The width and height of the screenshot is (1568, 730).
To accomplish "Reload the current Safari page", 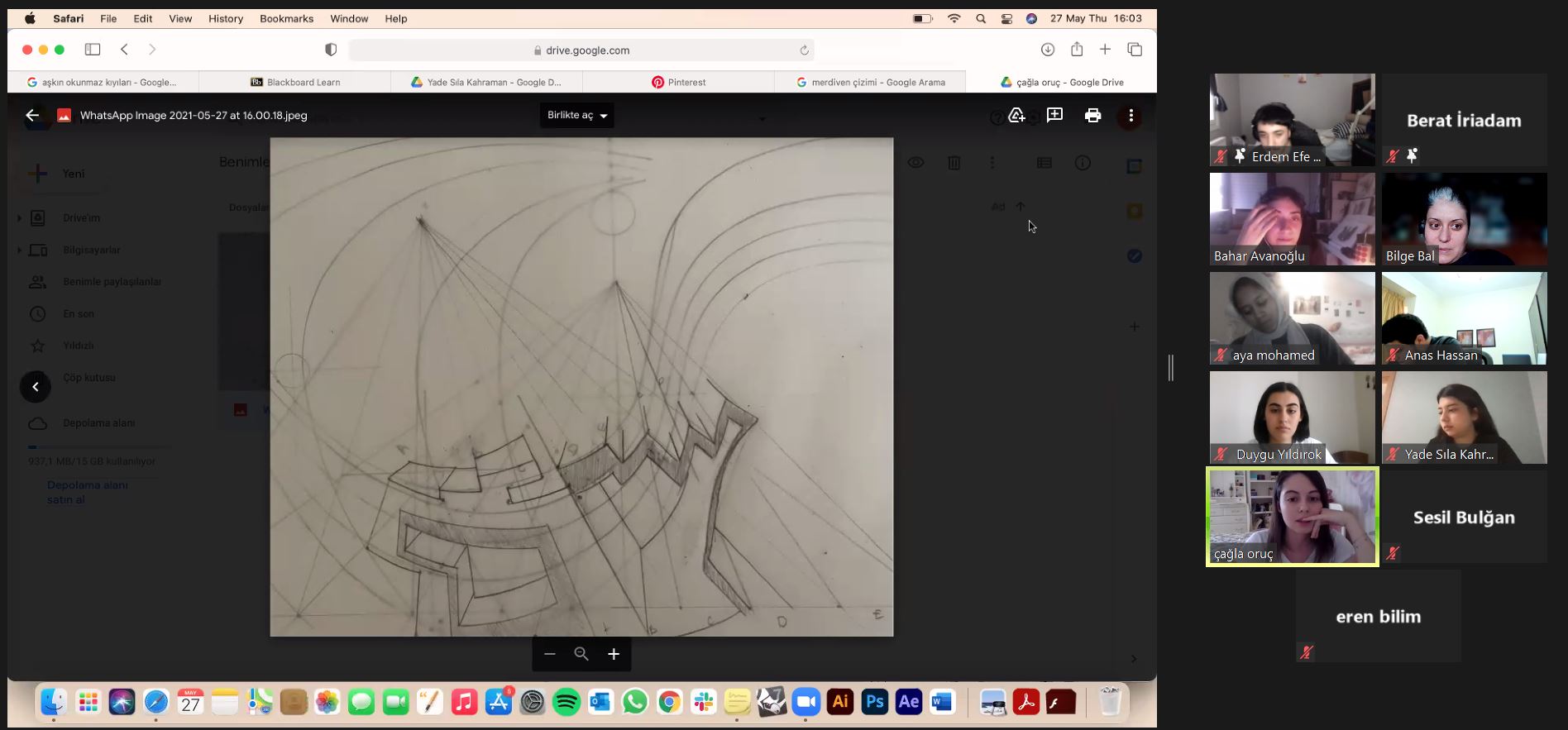I will [x=804, y=50].
